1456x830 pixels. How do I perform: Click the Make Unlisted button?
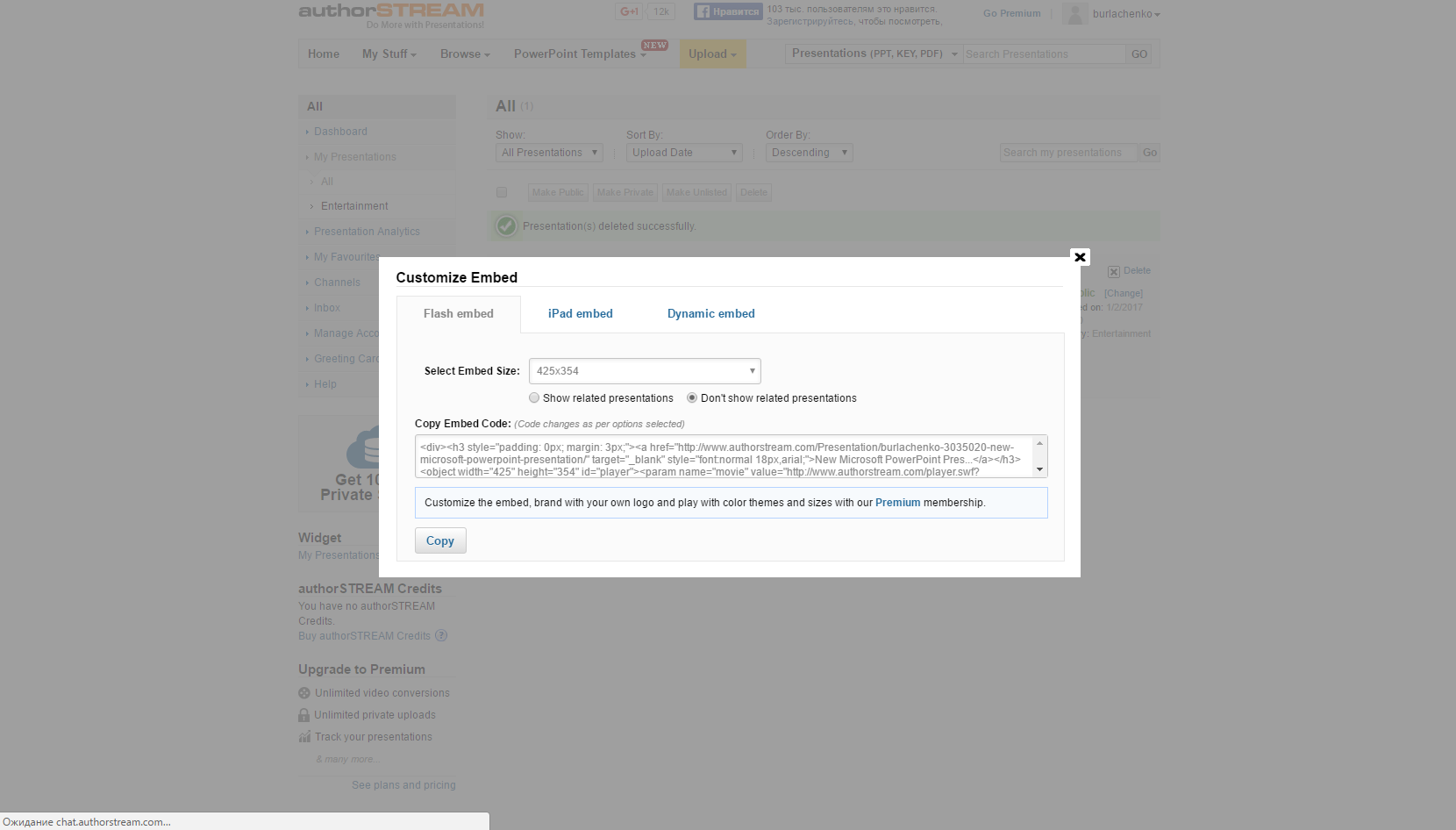(x=696, y=193)
